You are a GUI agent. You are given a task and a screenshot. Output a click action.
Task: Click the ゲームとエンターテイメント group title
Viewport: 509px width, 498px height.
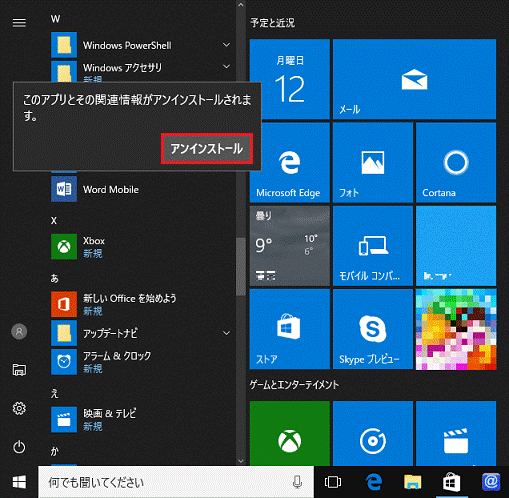click(294, 385)
